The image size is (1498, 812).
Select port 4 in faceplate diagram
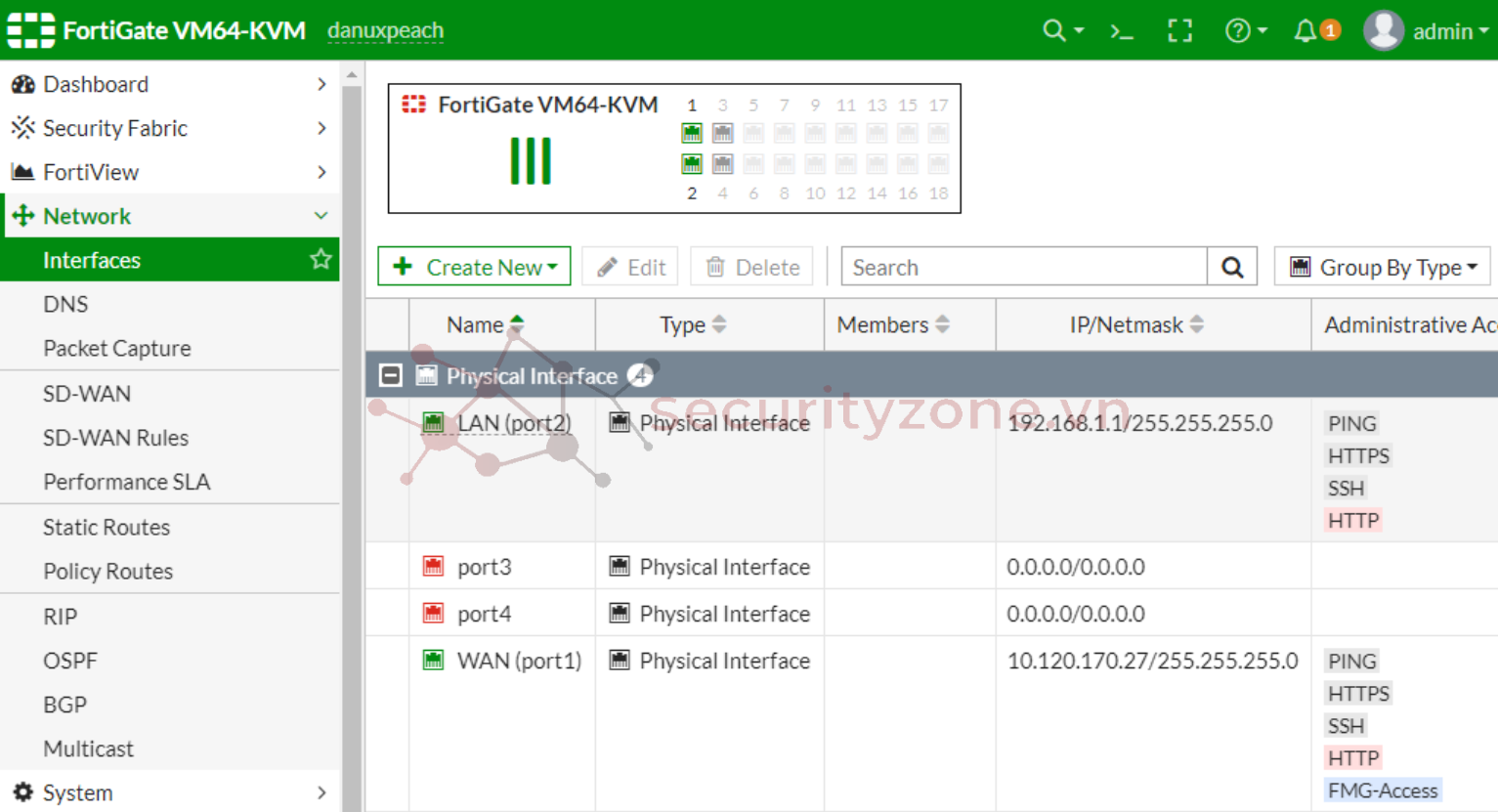tap(723, 164)
